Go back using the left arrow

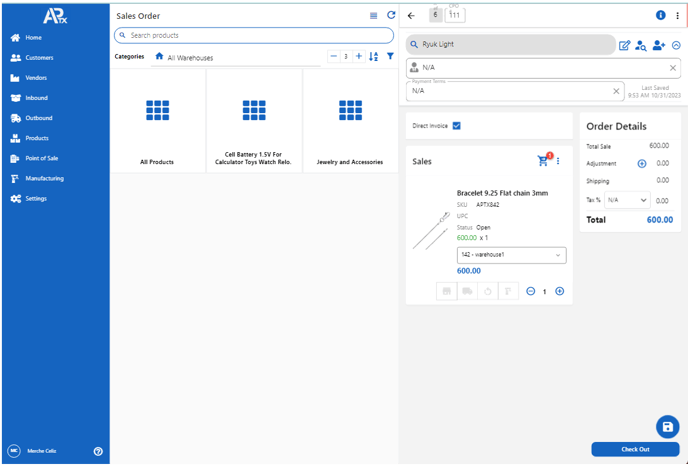[x=411, y=15]
